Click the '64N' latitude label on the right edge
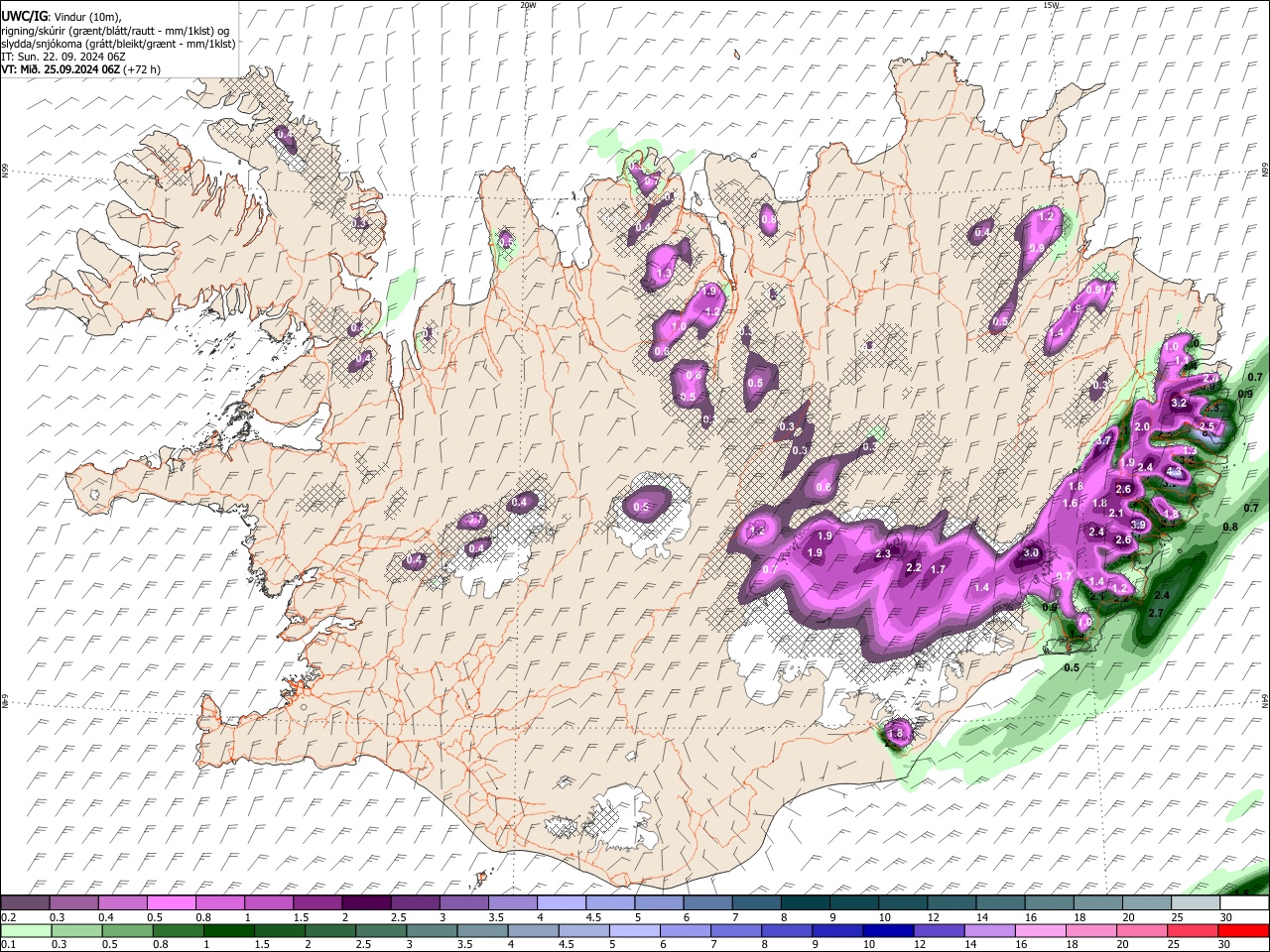Viewport: 1270px width, 952px height. (1265, 700)
